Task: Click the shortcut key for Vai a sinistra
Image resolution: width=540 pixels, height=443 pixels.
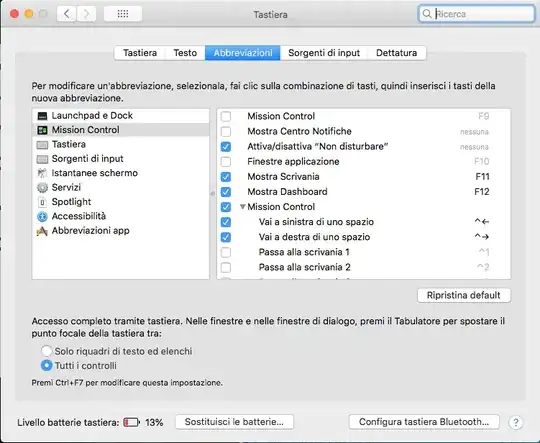Action: [x=482, y=222]
